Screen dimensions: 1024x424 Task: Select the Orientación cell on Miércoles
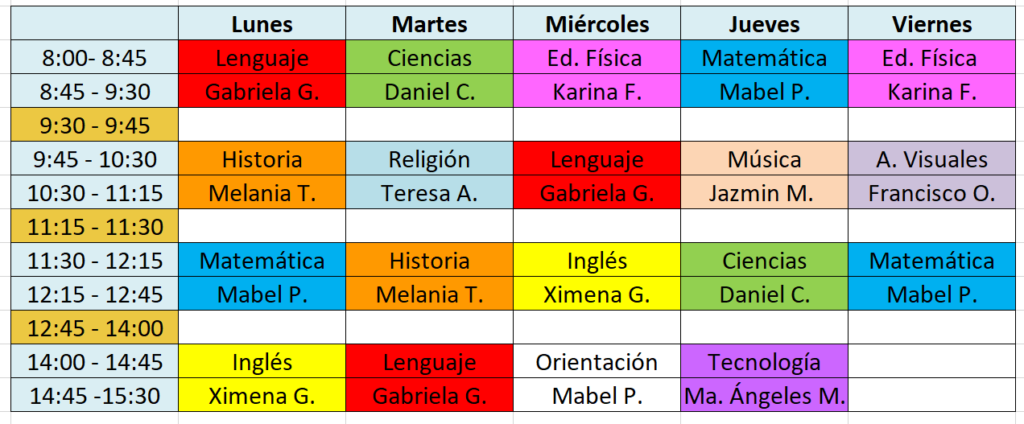coord(597,361)
